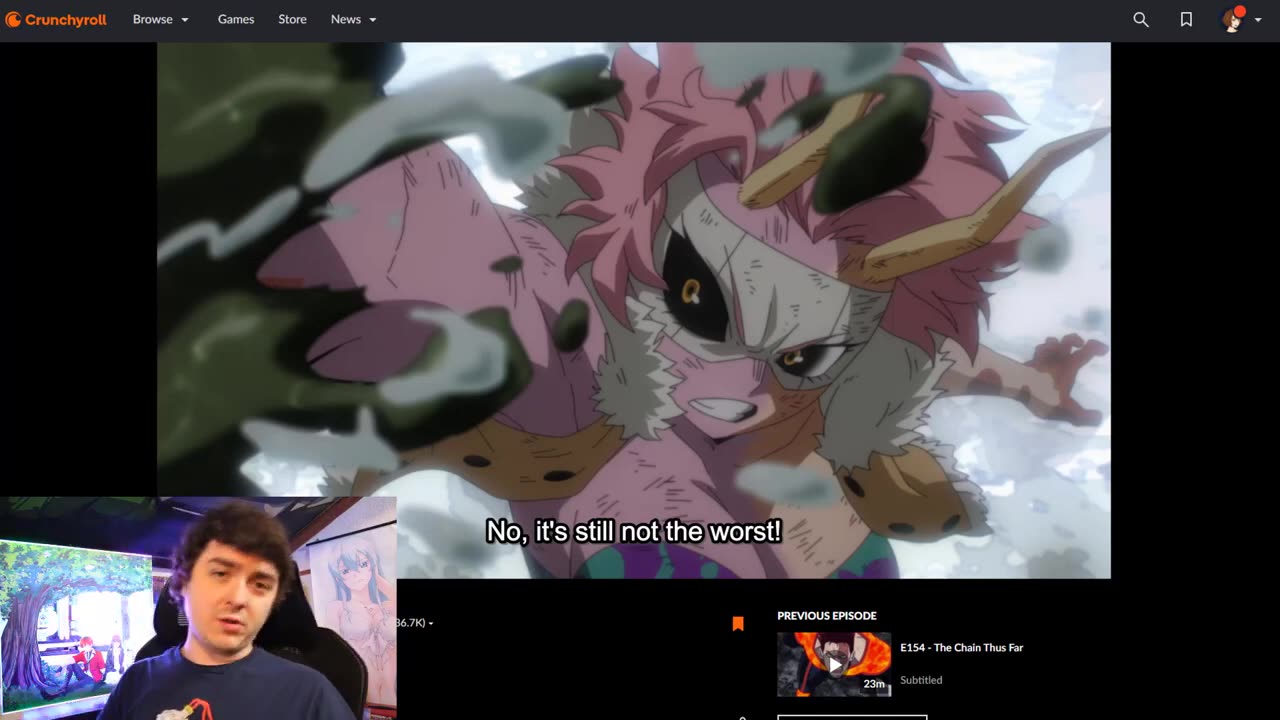Click the Subtitled label under E154

point(921,680)
